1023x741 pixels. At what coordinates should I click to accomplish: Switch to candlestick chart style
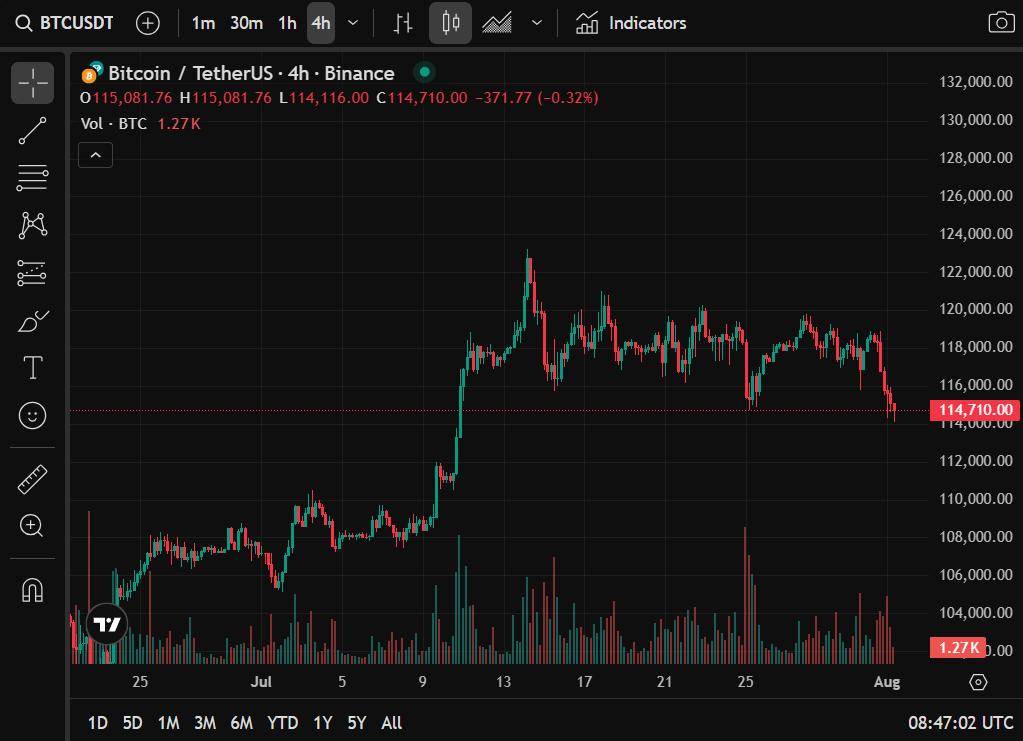point(450,23)
